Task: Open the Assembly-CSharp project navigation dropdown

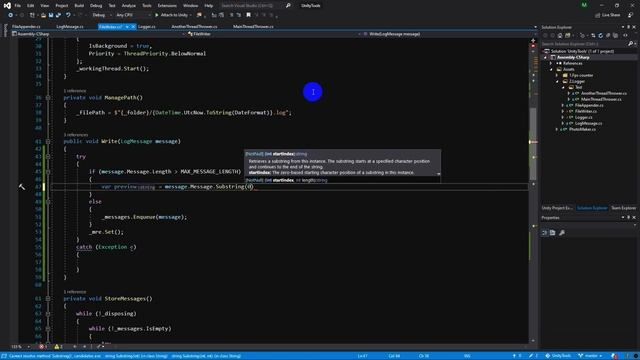Action: coord(98,34)
